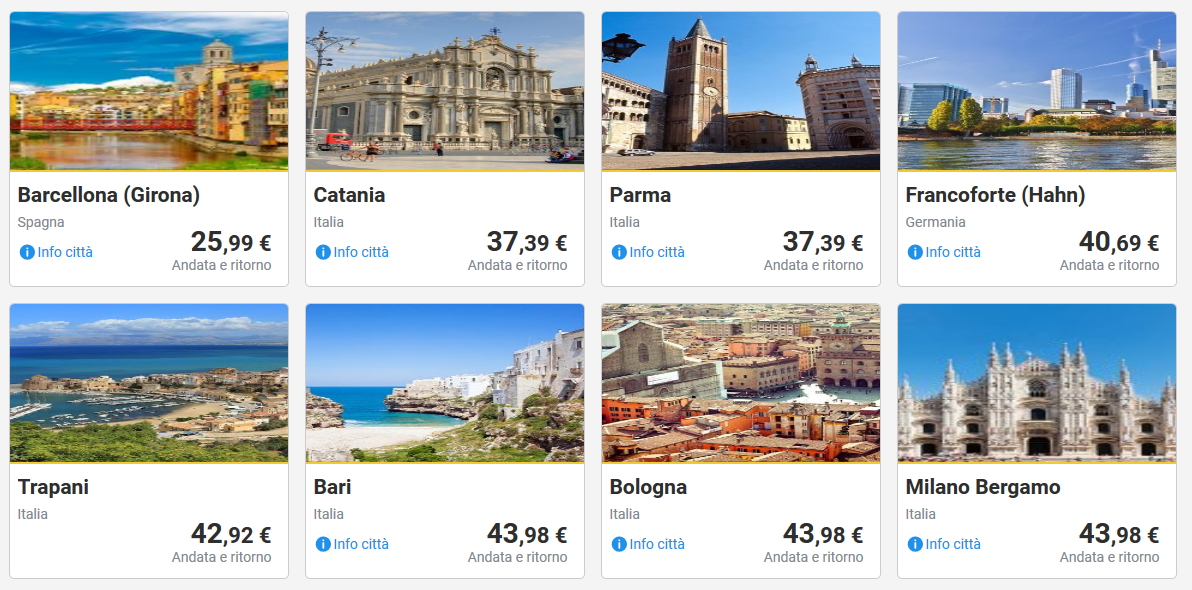Open the Catania cathedral photo
This screenshot has width=1192, height=590.
445,91
